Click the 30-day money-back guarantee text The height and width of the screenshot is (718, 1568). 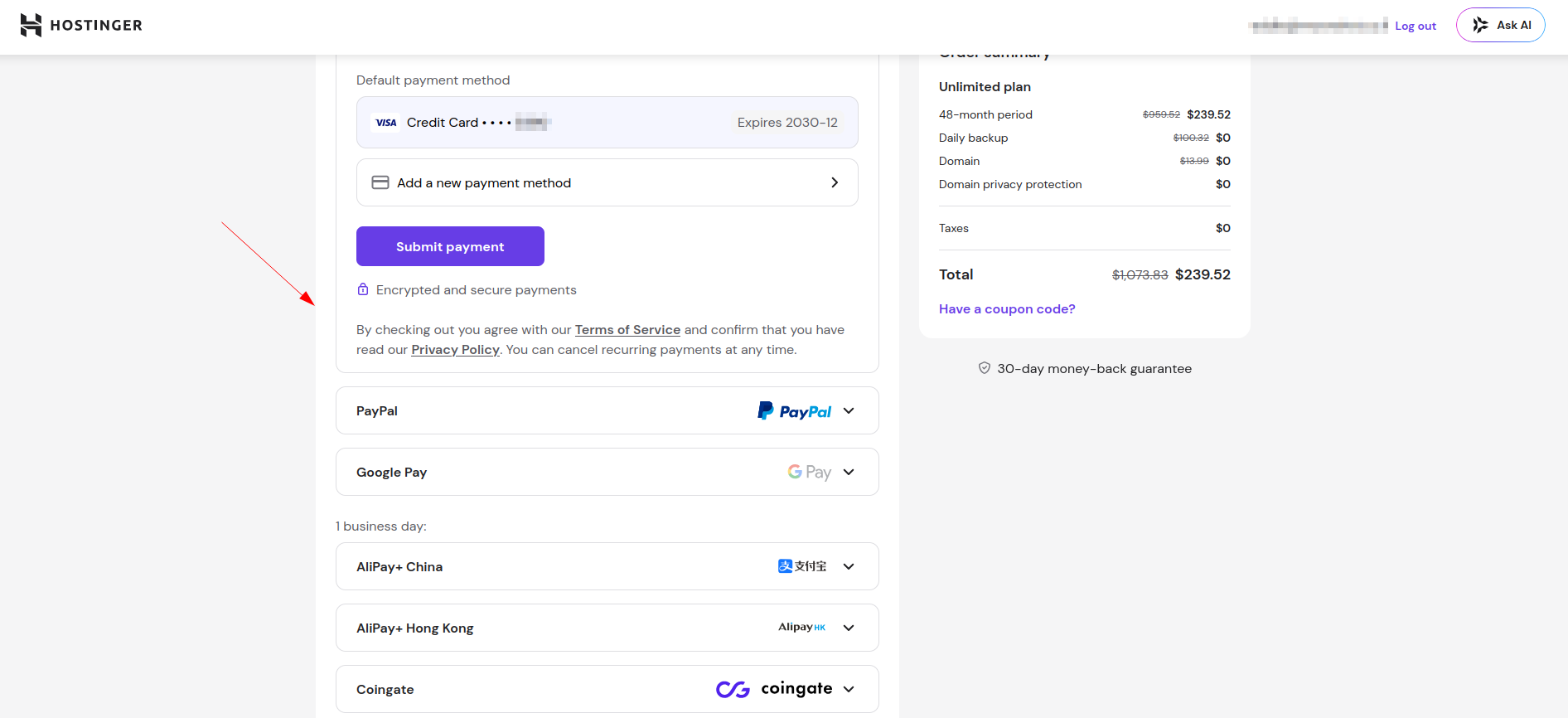pos(1094,369)
